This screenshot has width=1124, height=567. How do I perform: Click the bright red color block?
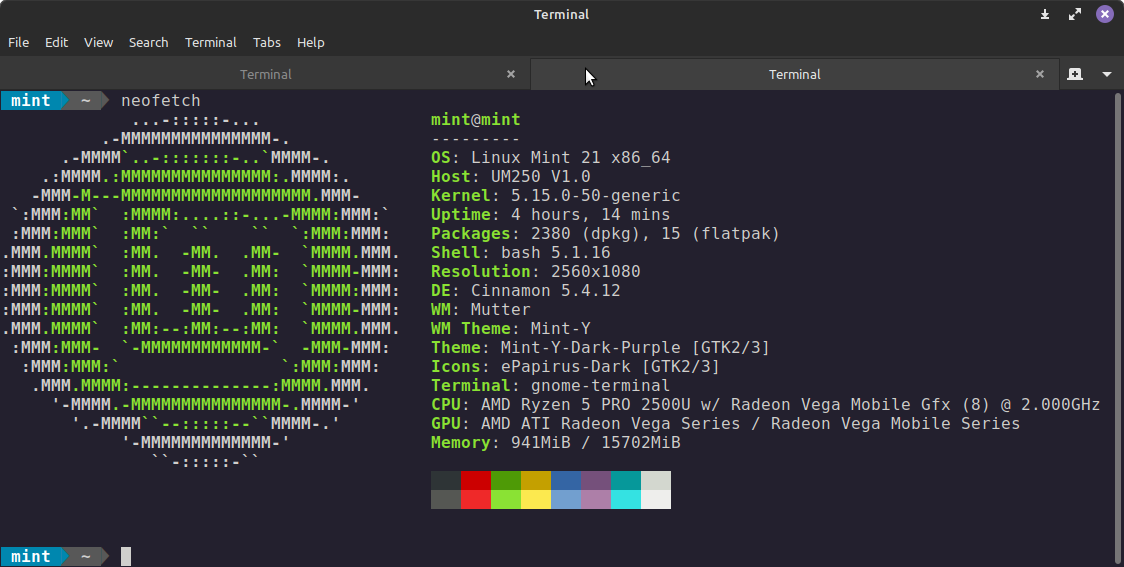click(476, 500)
